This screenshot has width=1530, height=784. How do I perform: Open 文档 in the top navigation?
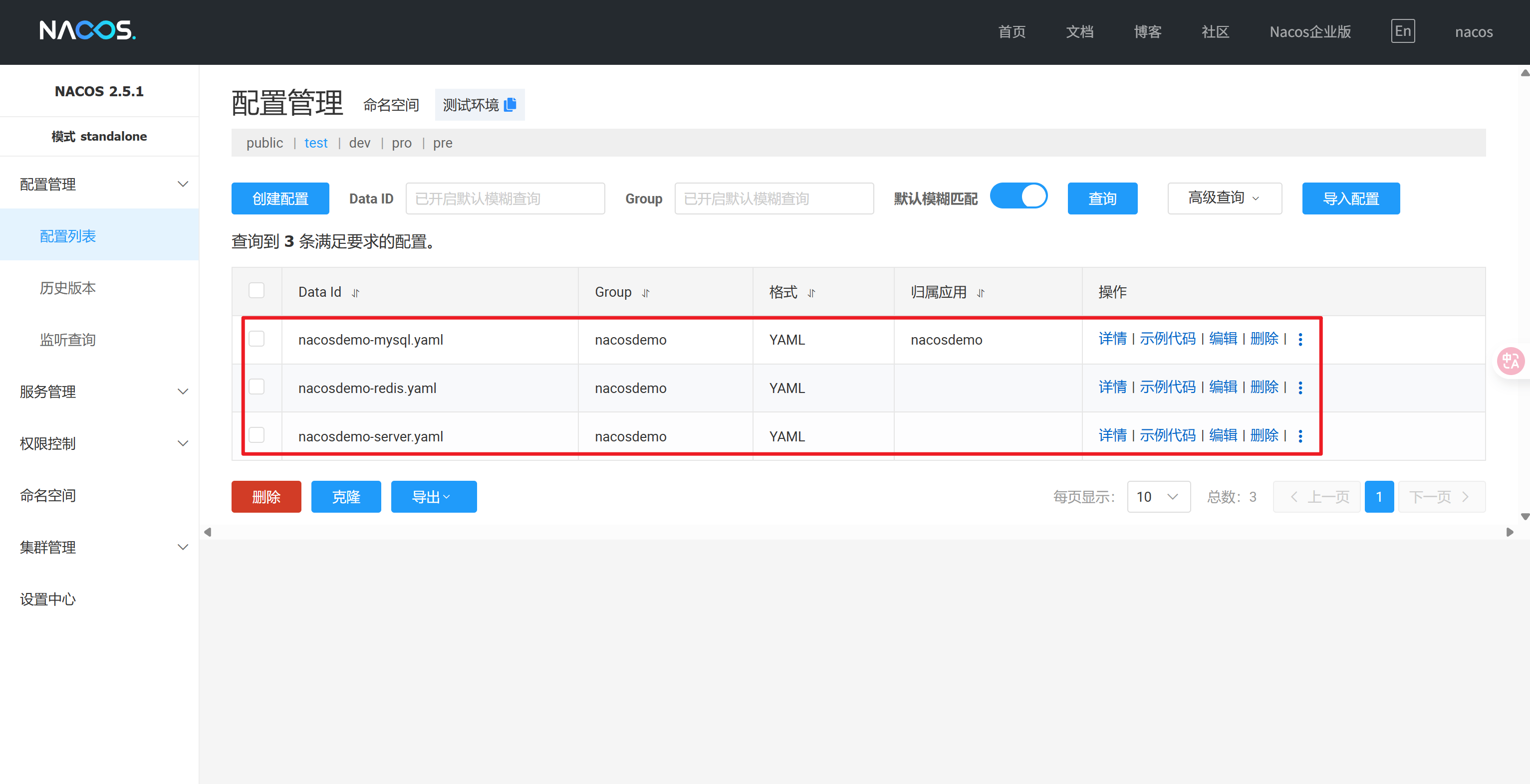(1079, 31)
